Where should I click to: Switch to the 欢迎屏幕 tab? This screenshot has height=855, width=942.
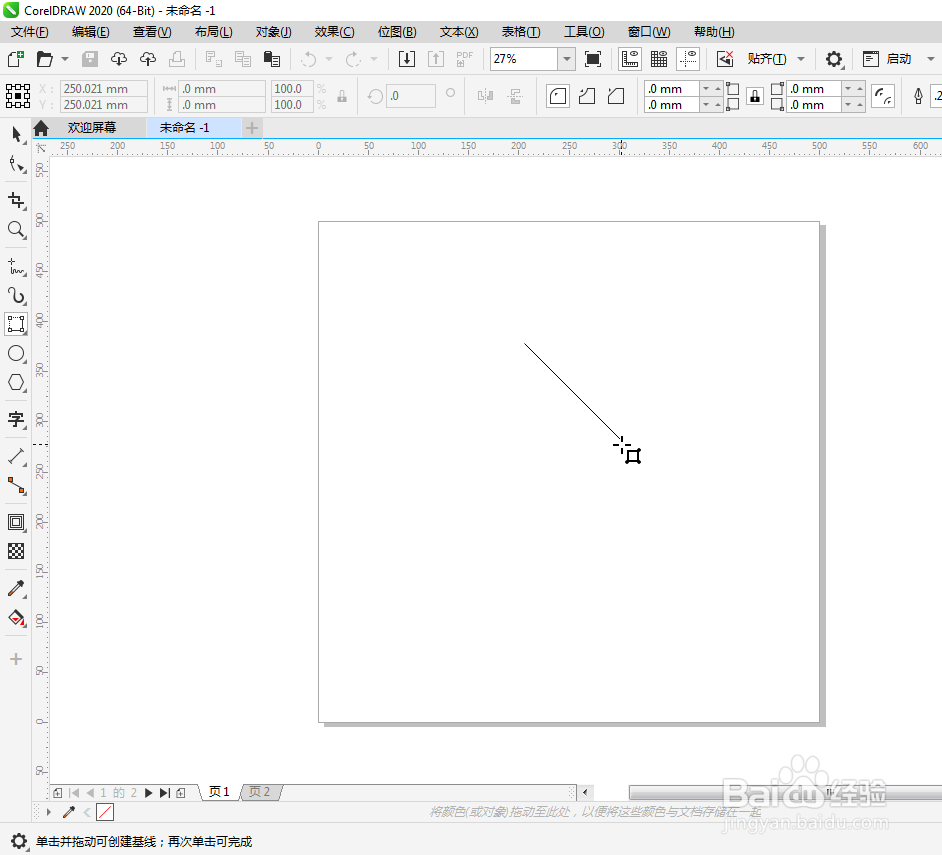coord(91,127)
